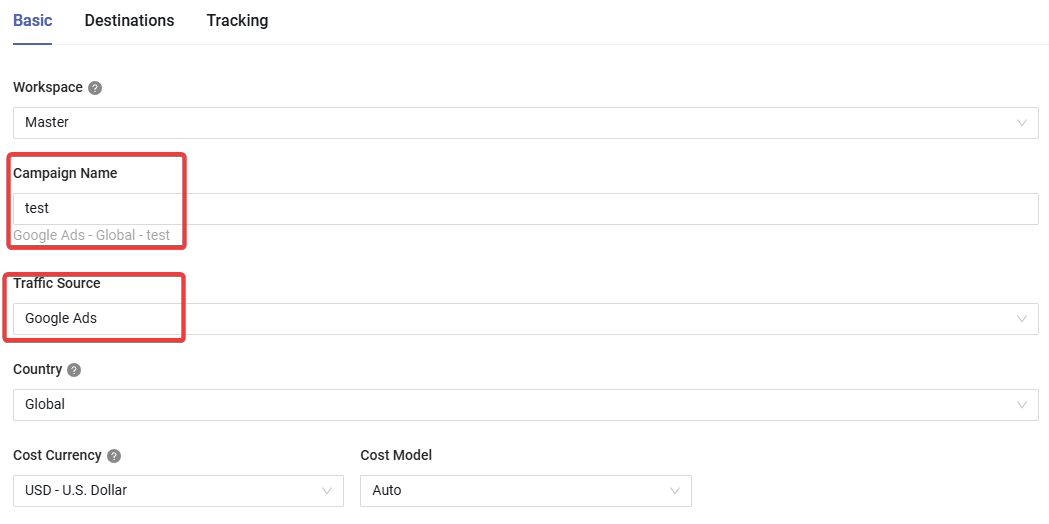1049x524 pixels.
Task: Click the Cost Model chevron arrow
Action: tap(674, 491)
